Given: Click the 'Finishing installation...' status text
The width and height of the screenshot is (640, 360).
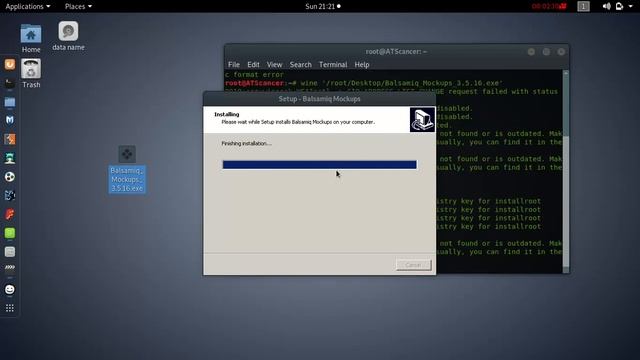Looking at the screenshot, I should coord(247,143).
